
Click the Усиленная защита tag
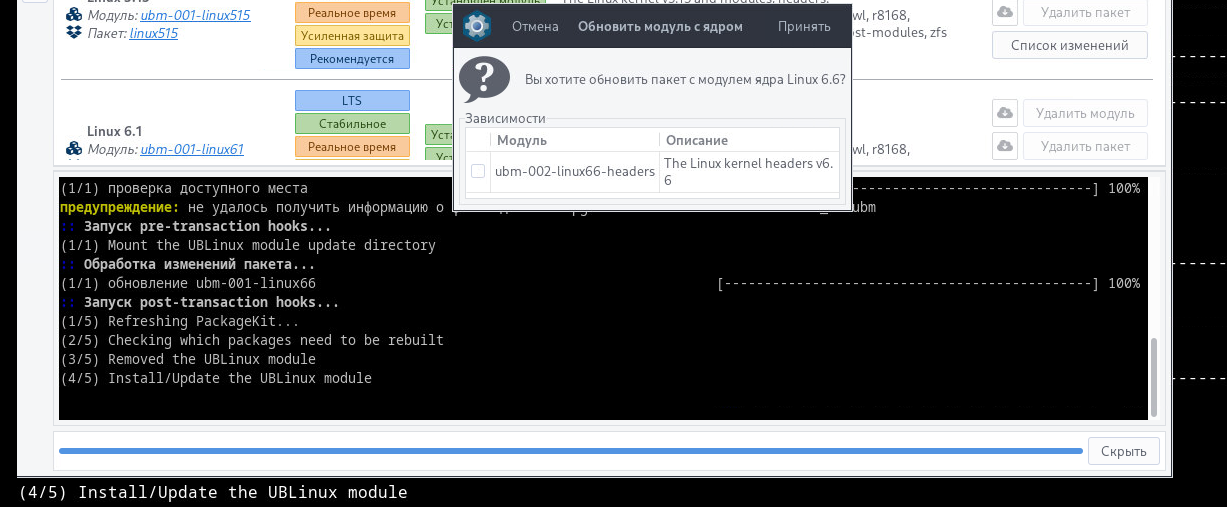pyautogui.click(x=352, y=36)
